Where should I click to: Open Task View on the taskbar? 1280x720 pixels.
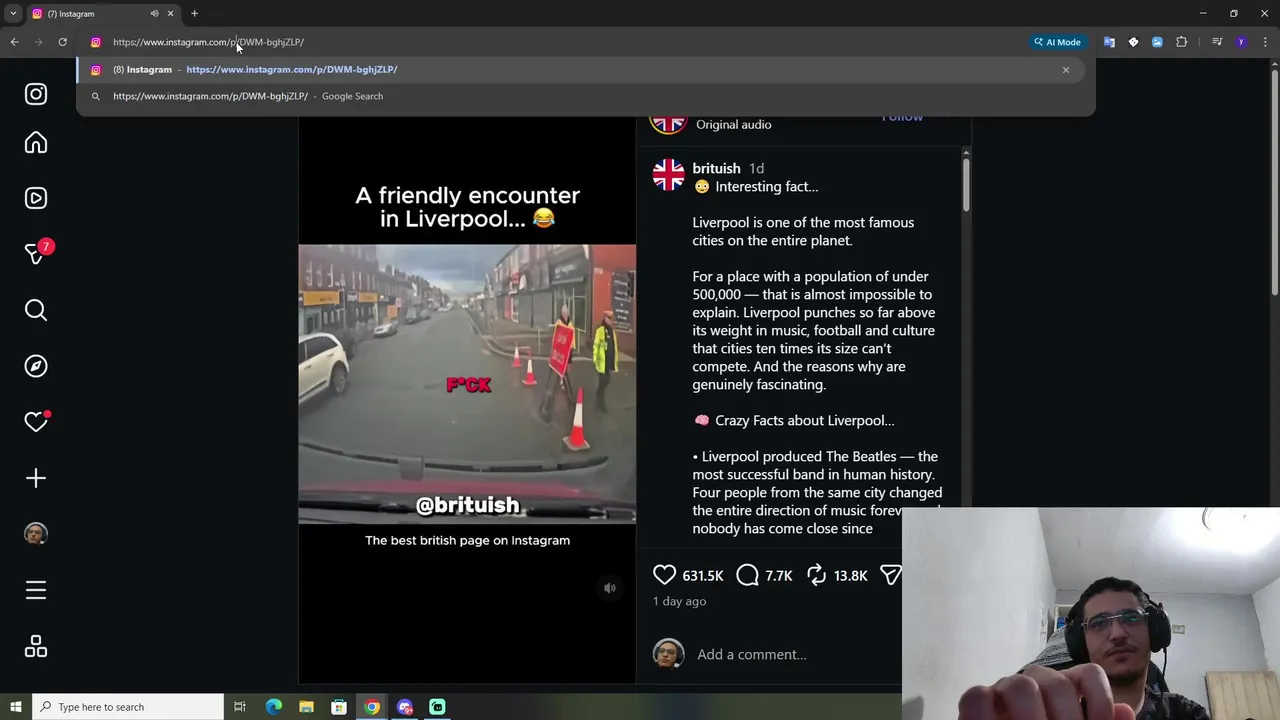pos(240,707)
